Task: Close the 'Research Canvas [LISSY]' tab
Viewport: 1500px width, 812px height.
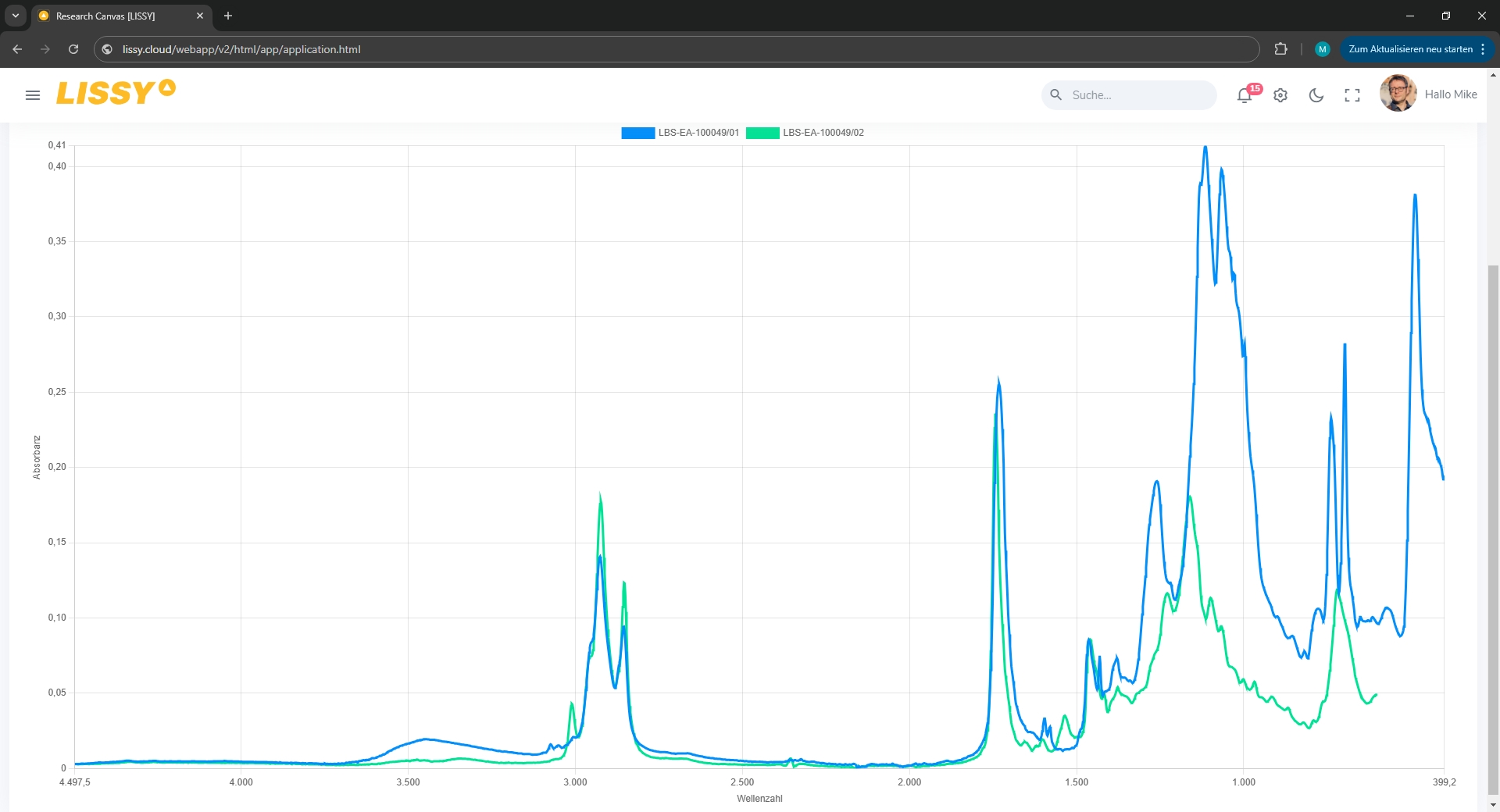Action: 200,16
